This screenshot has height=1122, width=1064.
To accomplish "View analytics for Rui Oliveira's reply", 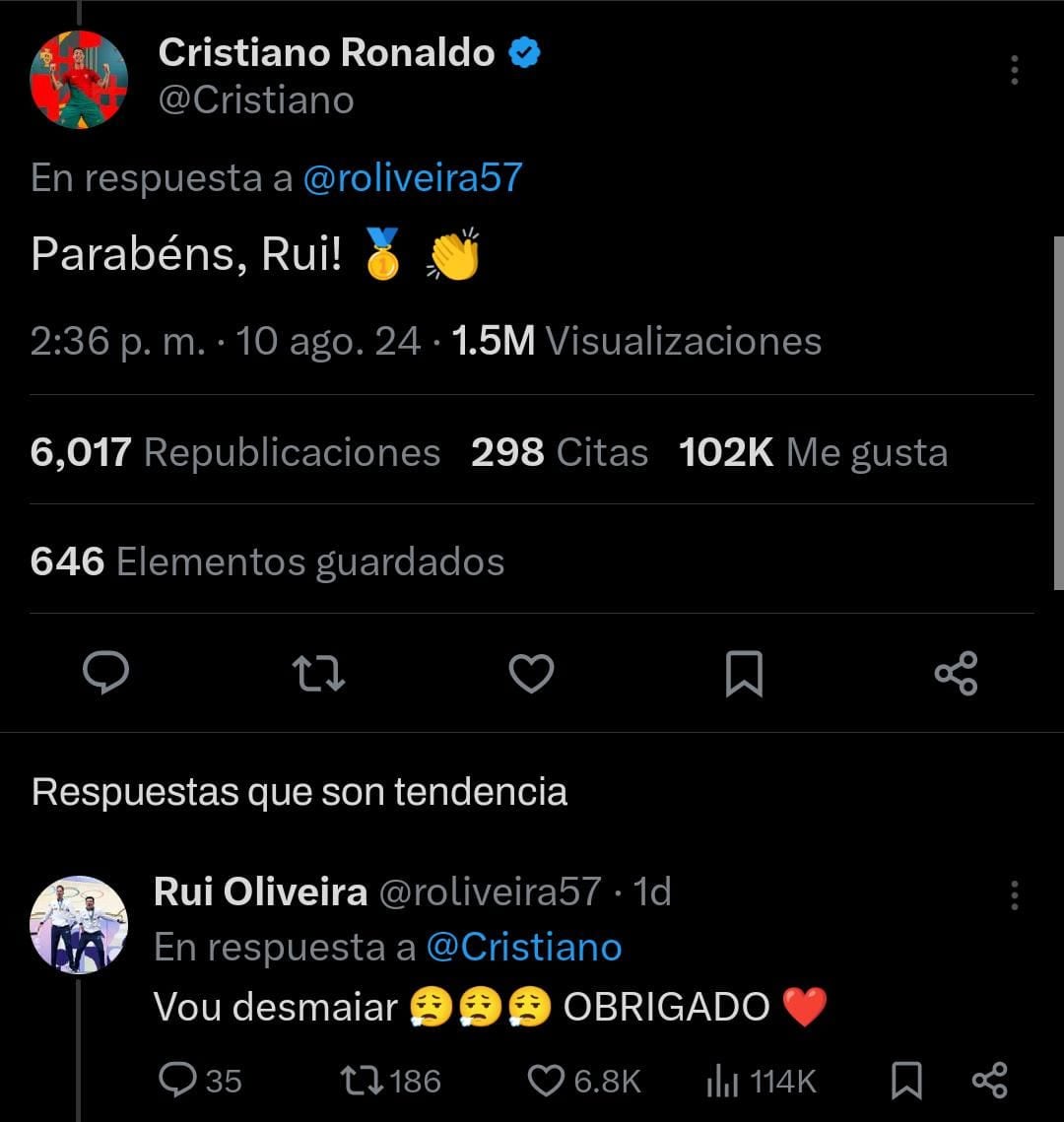I will coord(724,1081).
